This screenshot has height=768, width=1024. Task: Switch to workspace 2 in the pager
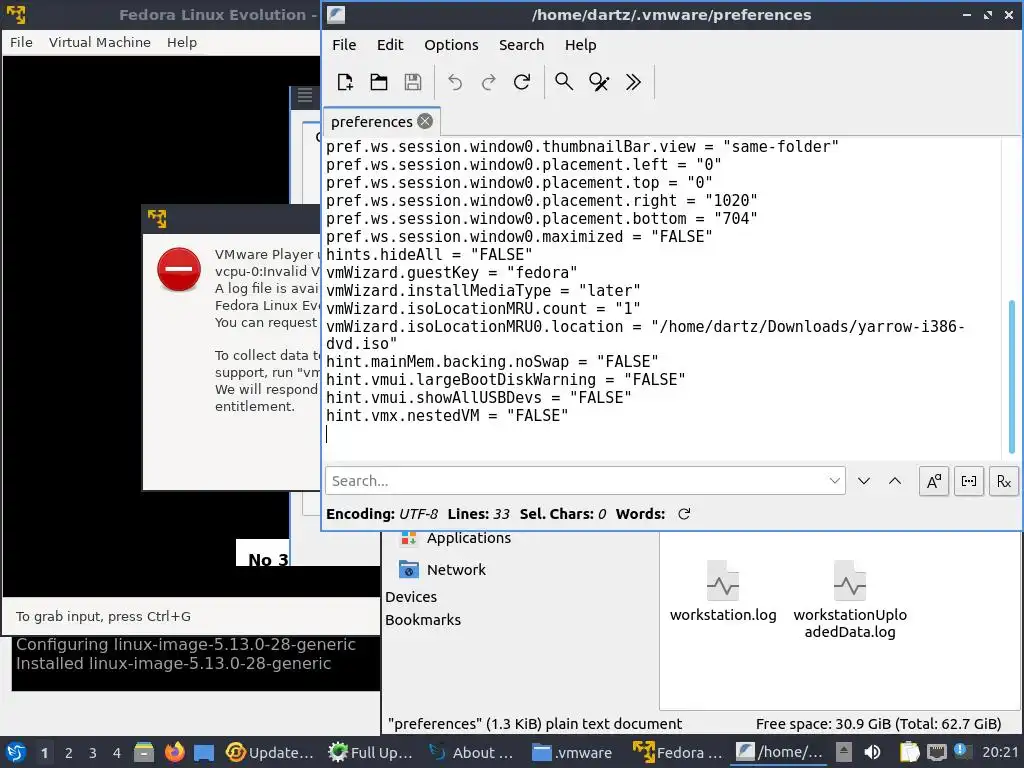(69, 753)
